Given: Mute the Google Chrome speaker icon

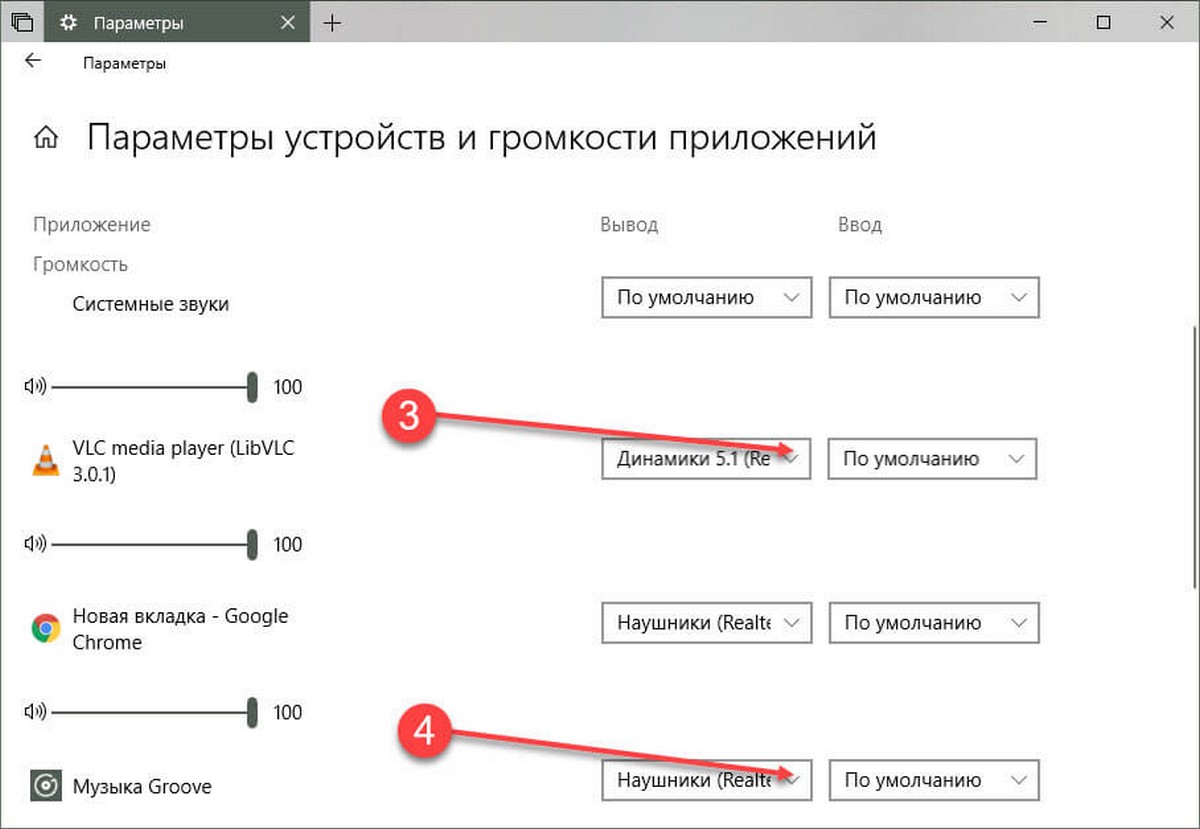Looking at the screenshot, I should 35,712.
